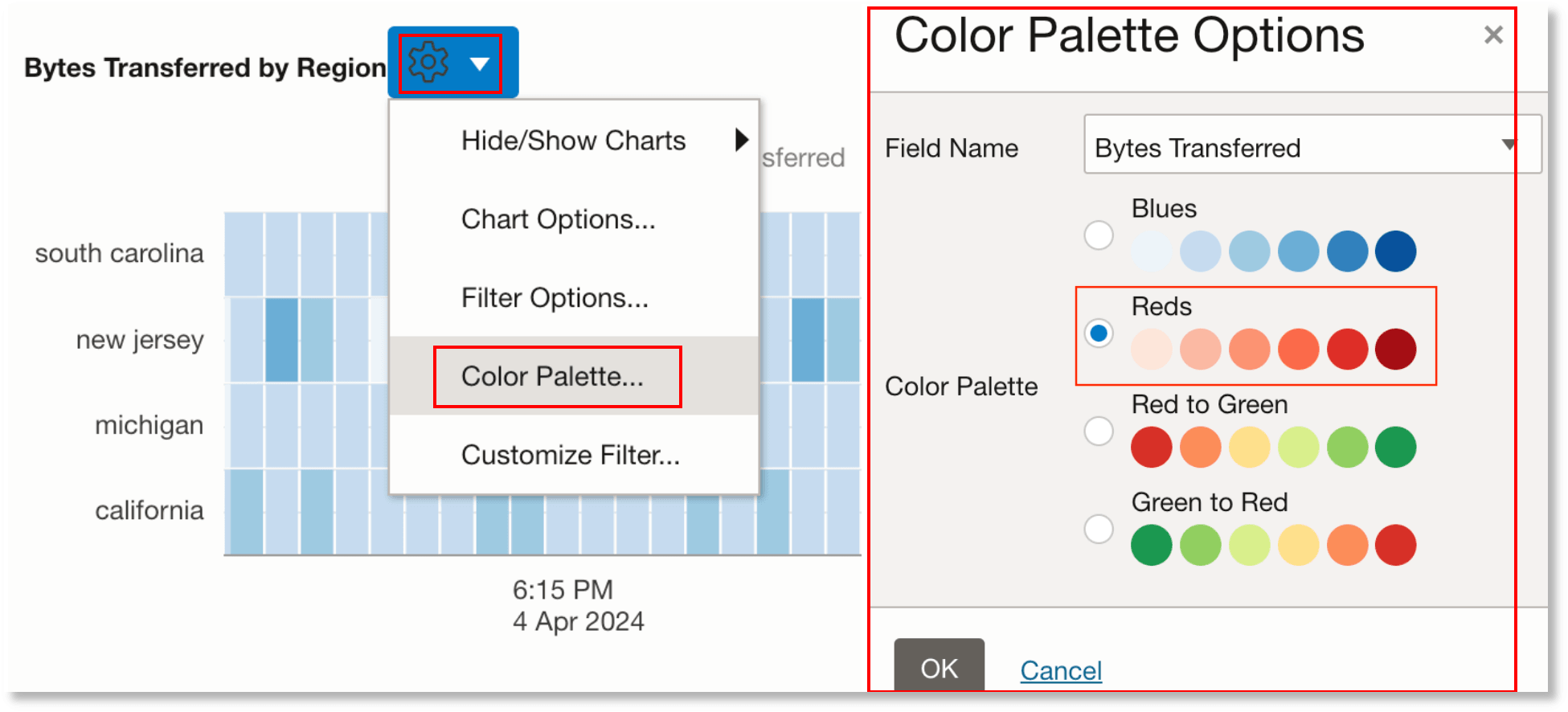Open the chart settings gear icon
The height and width of the screenshot is (712, 1568).
[429, 62]
